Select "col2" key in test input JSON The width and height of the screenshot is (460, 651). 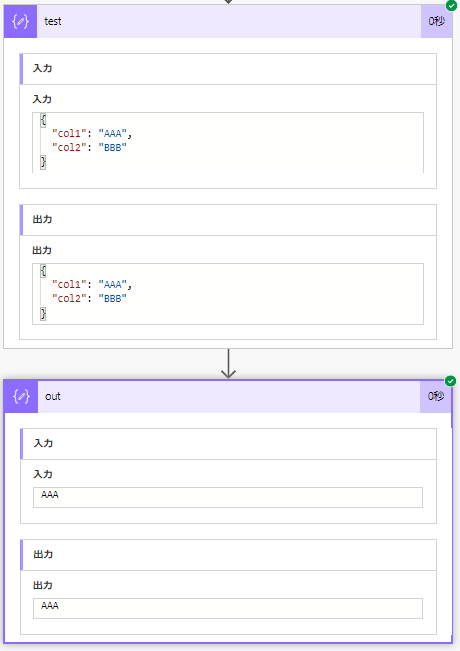(x=69, y=147)
